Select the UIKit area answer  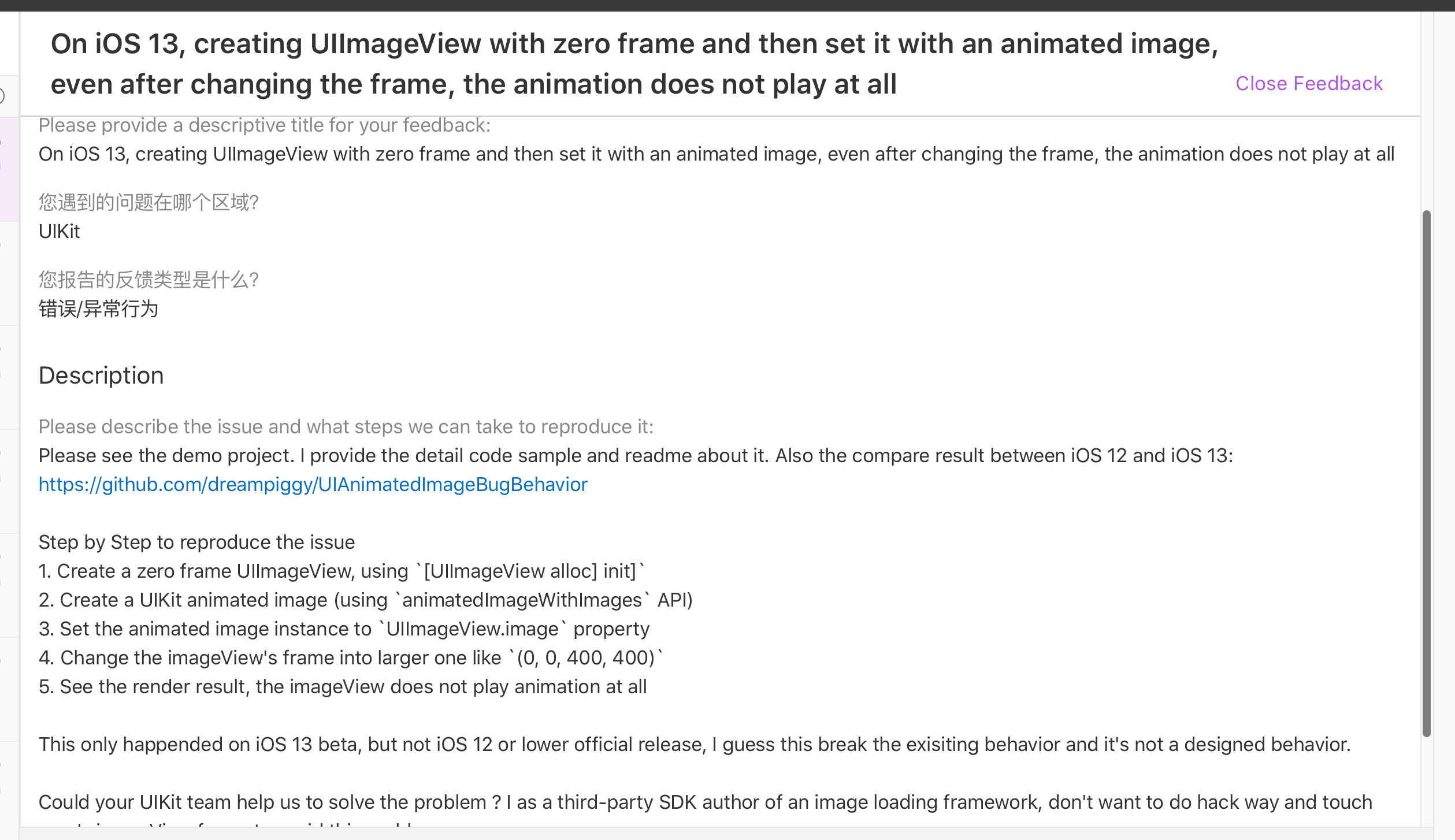click(x=59, y=231)
